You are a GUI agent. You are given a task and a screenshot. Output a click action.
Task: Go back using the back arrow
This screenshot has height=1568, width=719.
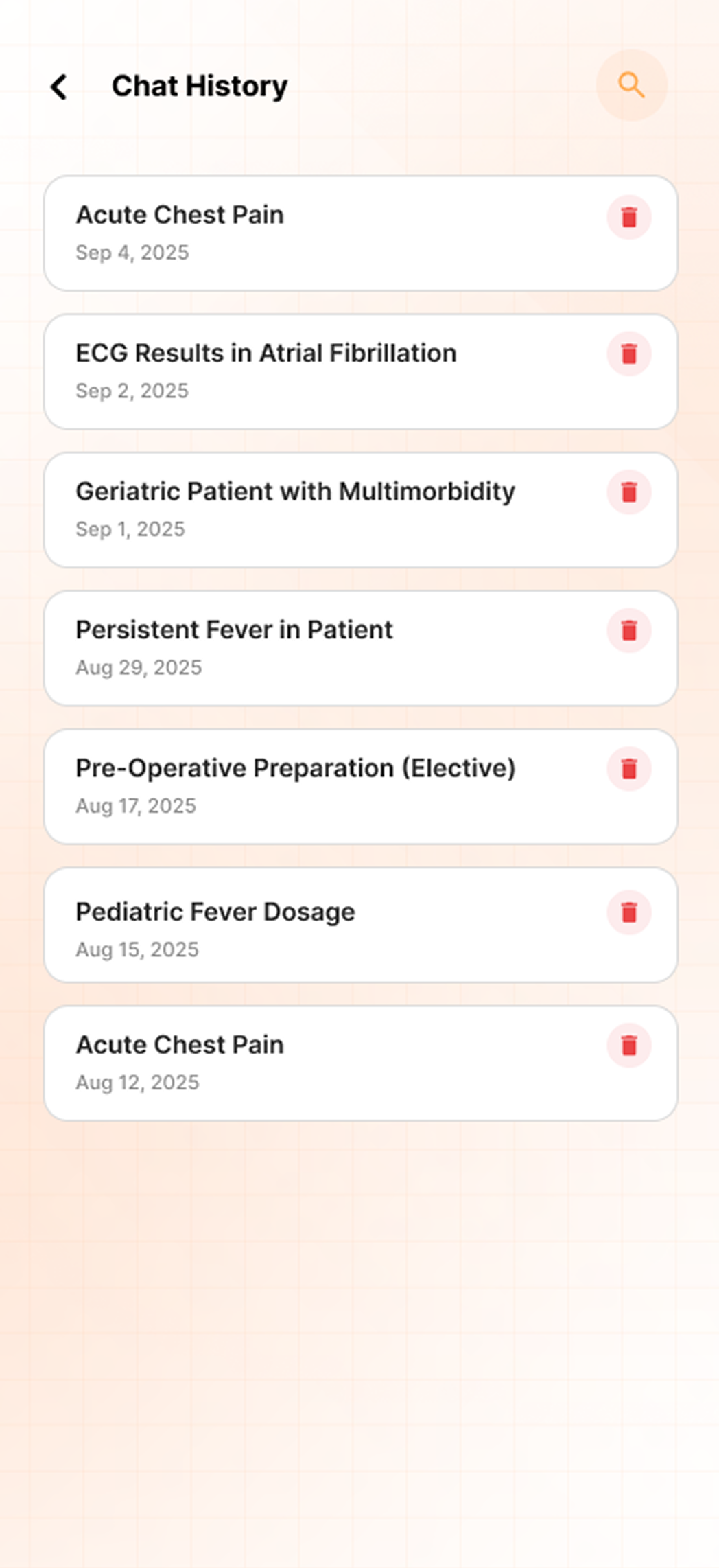(60, 87)
